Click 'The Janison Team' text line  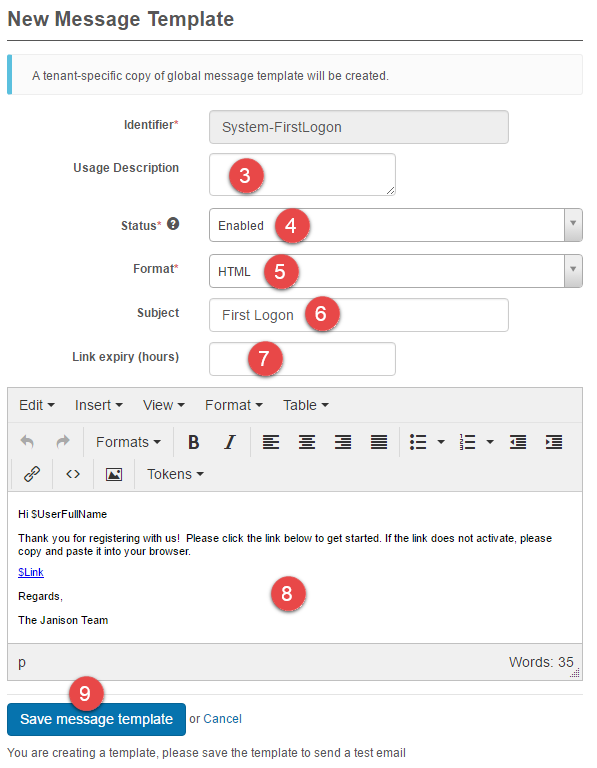coord(63,620)
